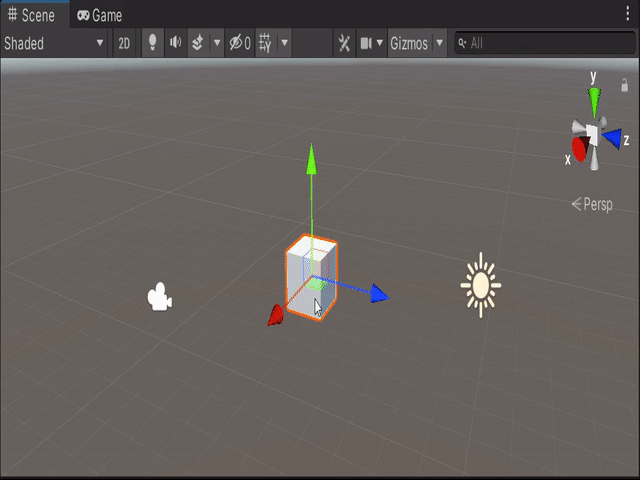Toggle scene lighting lightbulb
Image resolution: width=640 pixels, height=480 pixels.
(x=152, y=43)
